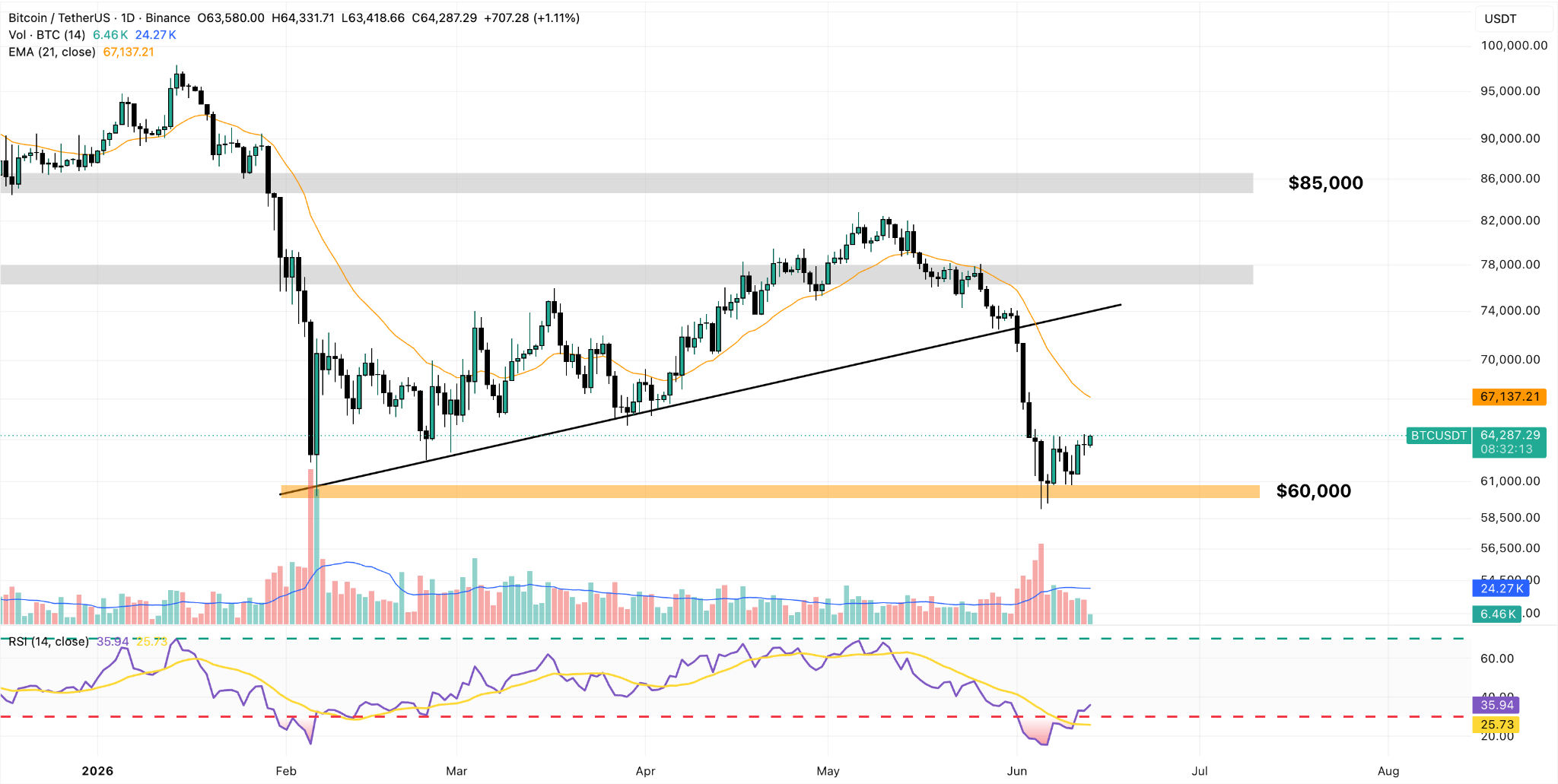Click the May label on time axis
This screenshot has height=784, width=1558.
click(x=828, y=771)
